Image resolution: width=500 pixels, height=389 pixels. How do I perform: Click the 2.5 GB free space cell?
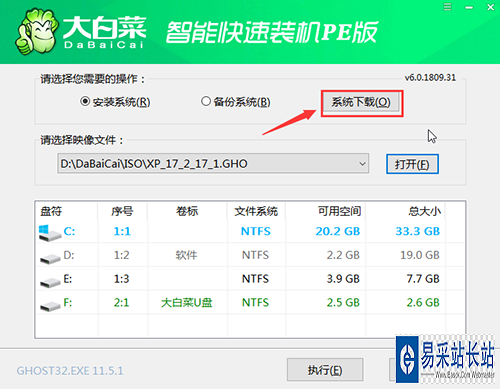pos(343,303)
